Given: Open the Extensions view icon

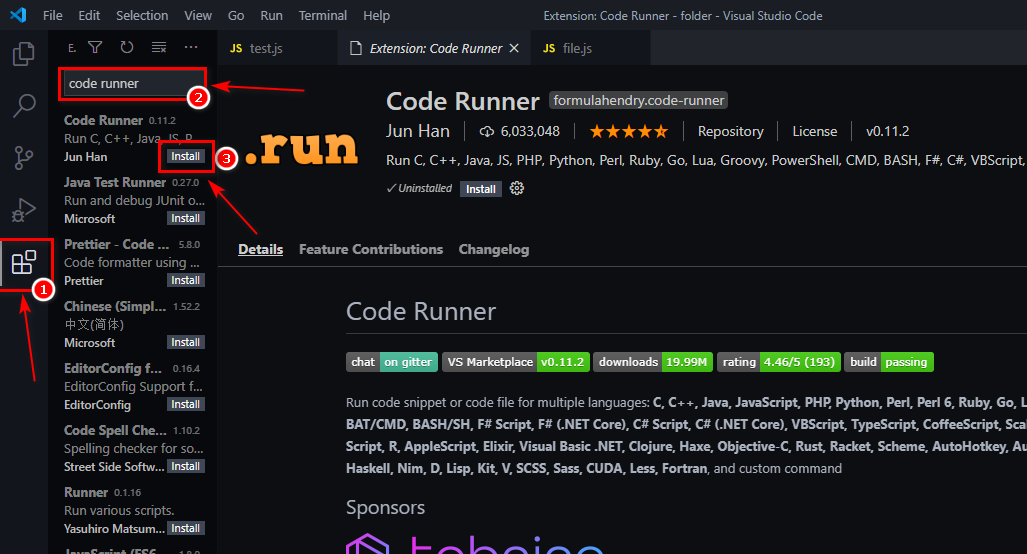Looking at the screenshot, I should (x=24, y=263).
